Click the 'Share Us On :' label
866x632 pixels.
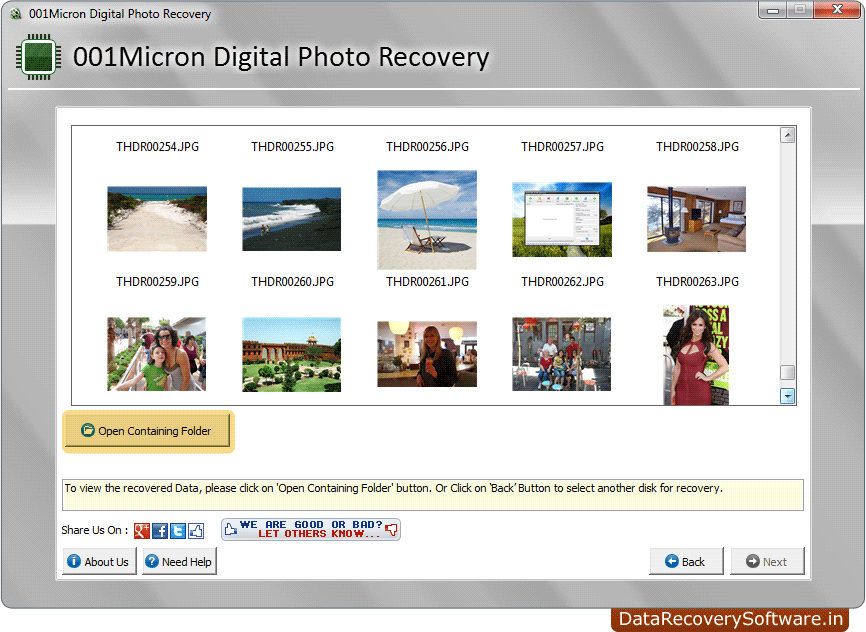click(x=94, y=530)
